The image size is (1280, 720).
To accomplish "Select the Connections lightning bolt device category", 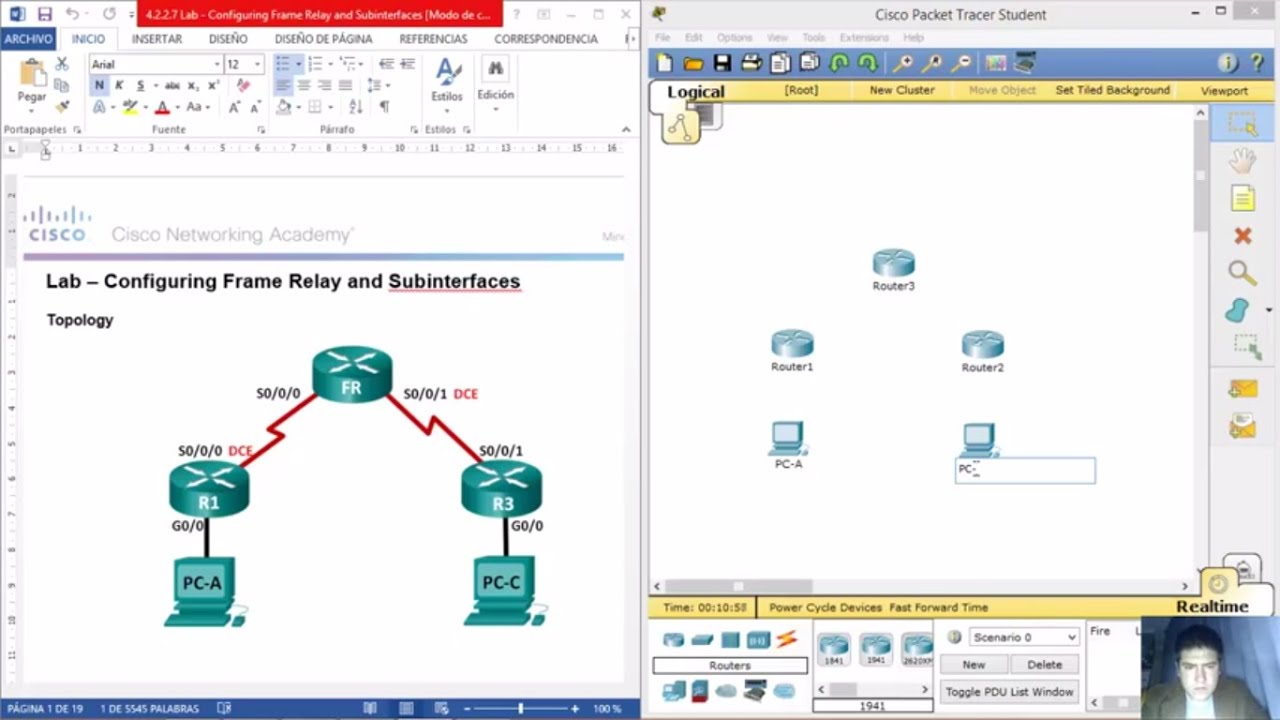I will pyautogui.click(x=787, y=639).
